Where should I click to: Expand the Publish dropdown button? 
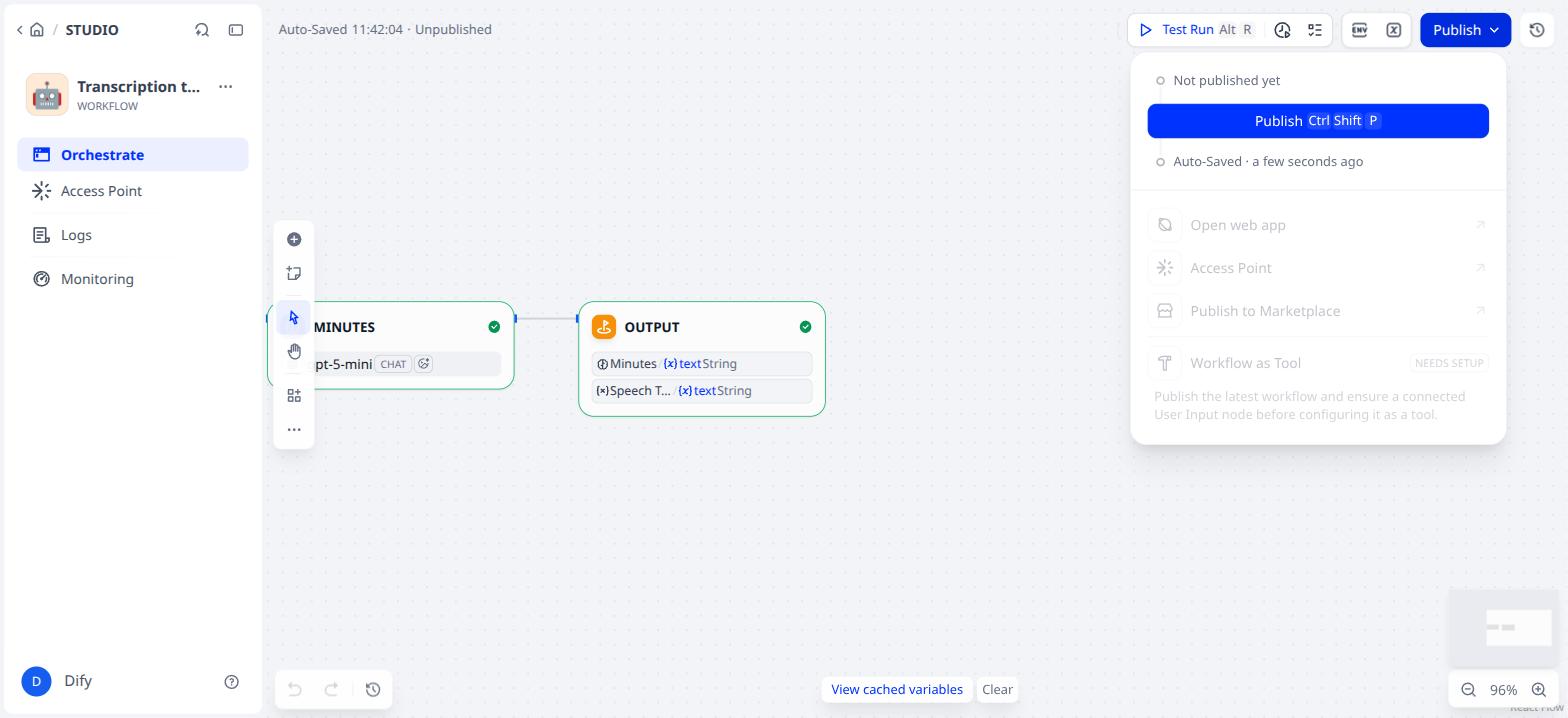(x=1465, y=30)
